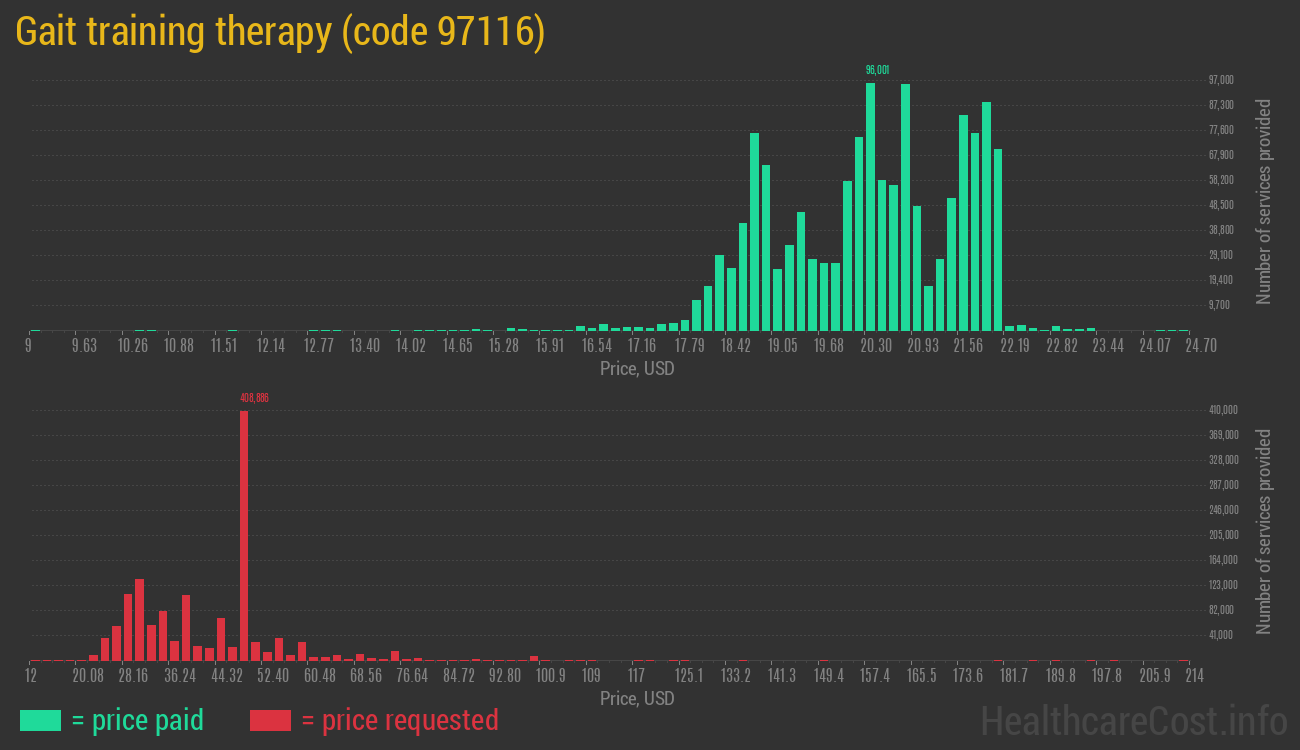The height and width of the screenshot is (750, 1300).
Task: Select the '= price requested' legend text
Action: tap(399, 720)
